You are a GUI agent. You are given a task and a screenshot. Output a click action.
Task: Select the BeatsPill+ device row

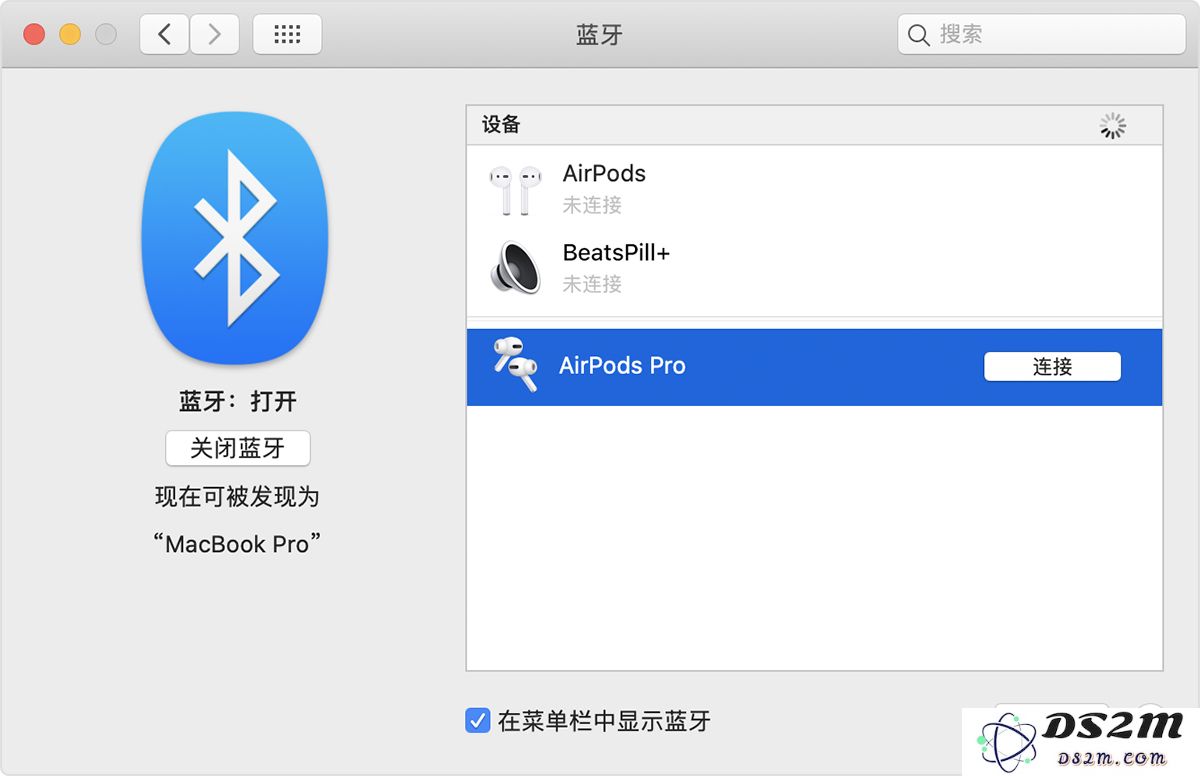click(x=814, y=267)
